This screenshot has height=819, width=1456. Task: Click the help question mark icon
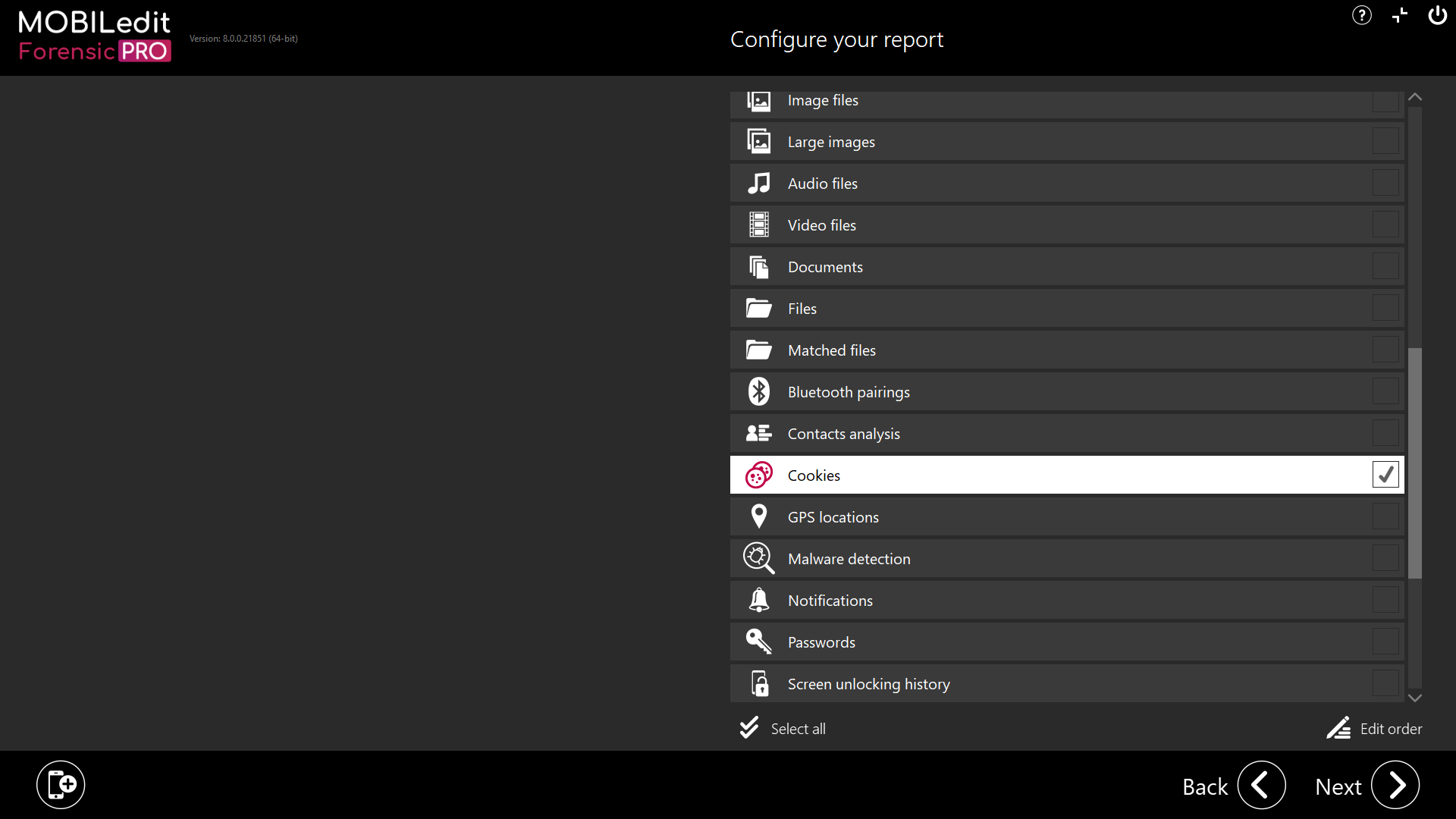1361,15
